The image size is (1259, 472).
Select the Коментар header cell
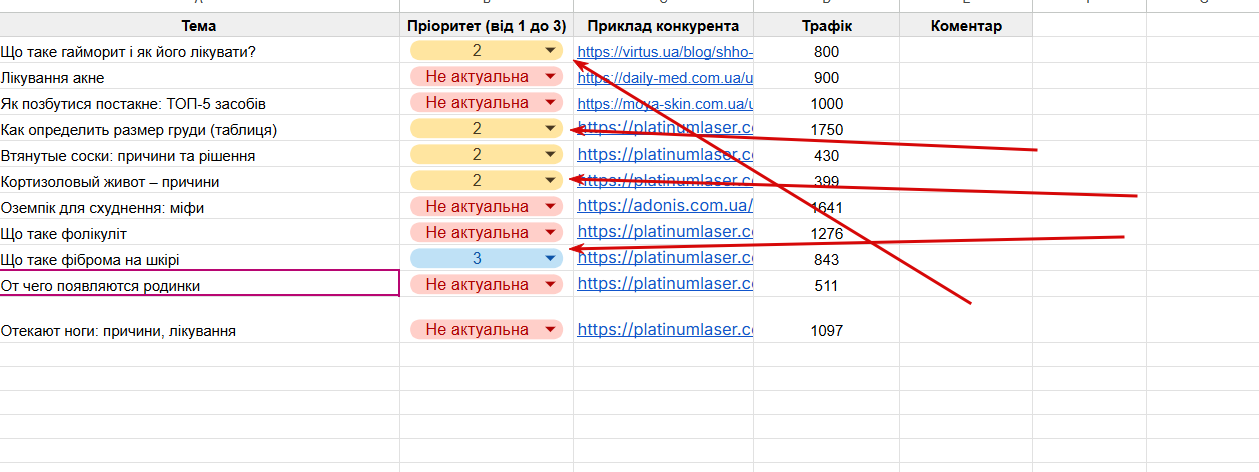pos(966,26)
